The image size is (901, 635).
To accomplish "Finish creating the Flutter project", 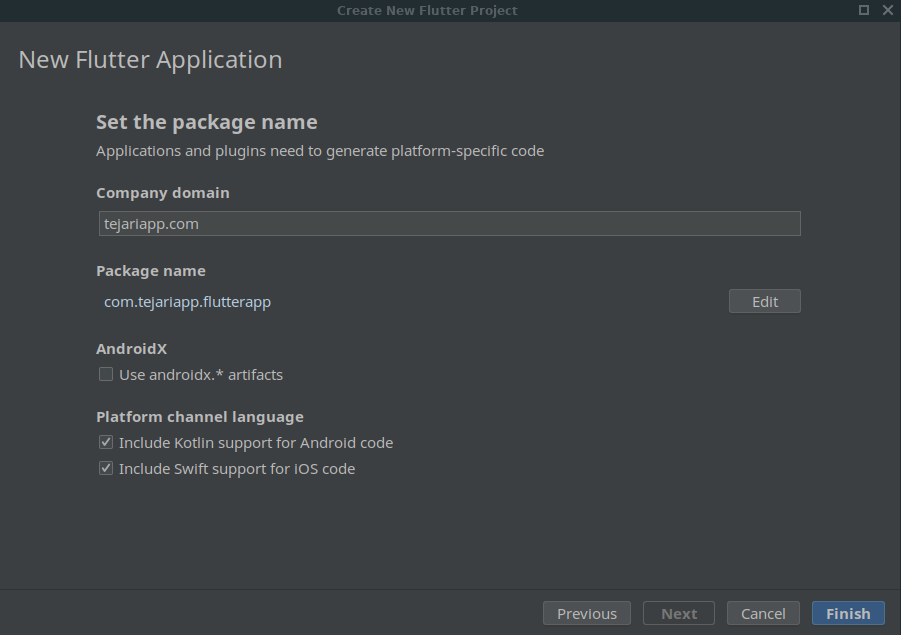I will [848, 613].
